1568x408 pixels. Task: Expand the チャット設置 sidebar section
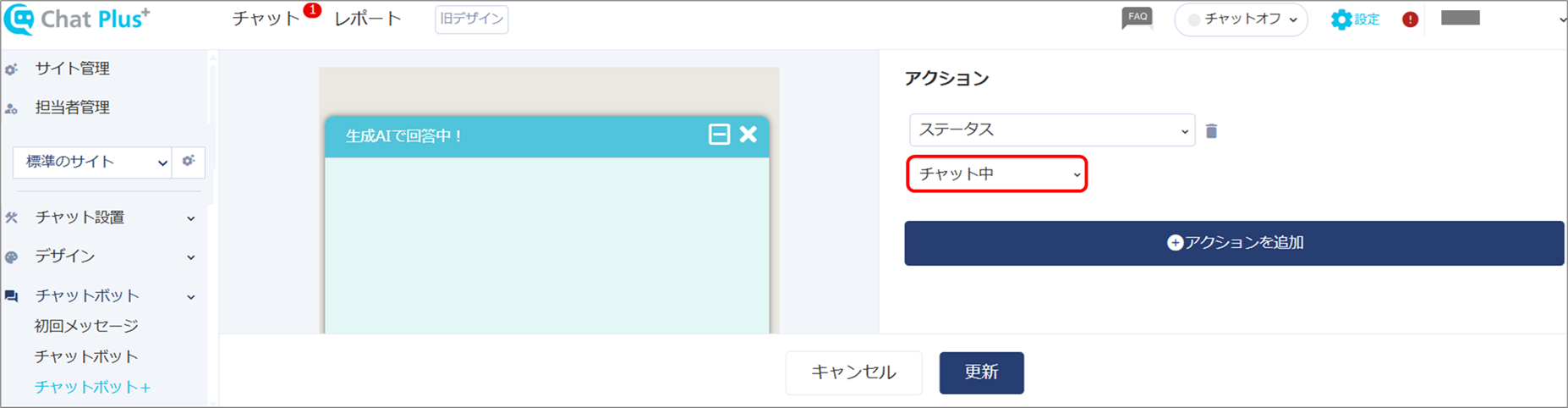pos(101,218)
